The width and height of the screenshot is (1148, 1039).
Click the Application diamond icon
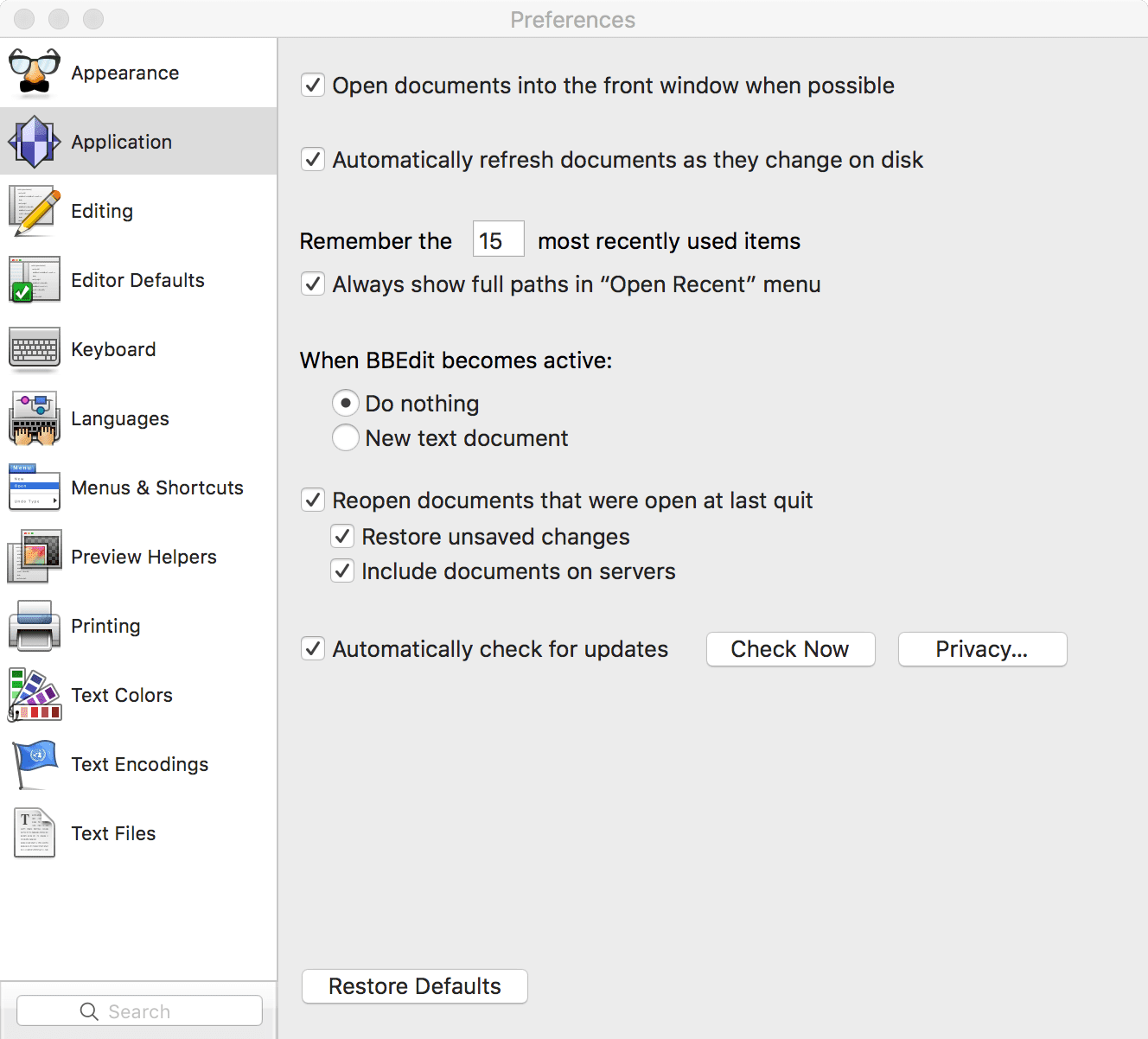coord(35,142)
